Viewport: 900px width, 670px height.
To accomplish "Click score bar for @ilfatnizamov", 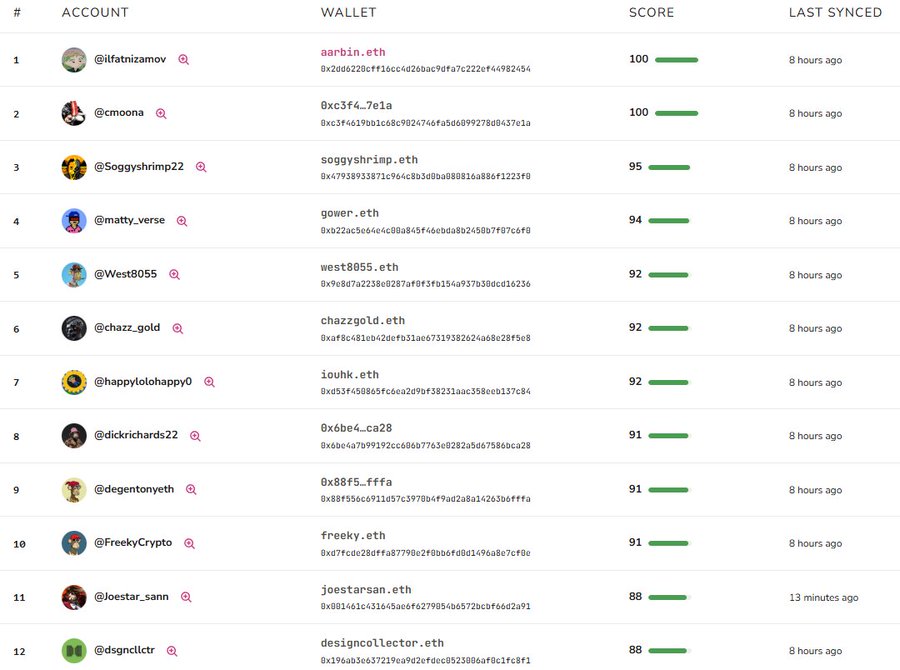I will [677, 60].
